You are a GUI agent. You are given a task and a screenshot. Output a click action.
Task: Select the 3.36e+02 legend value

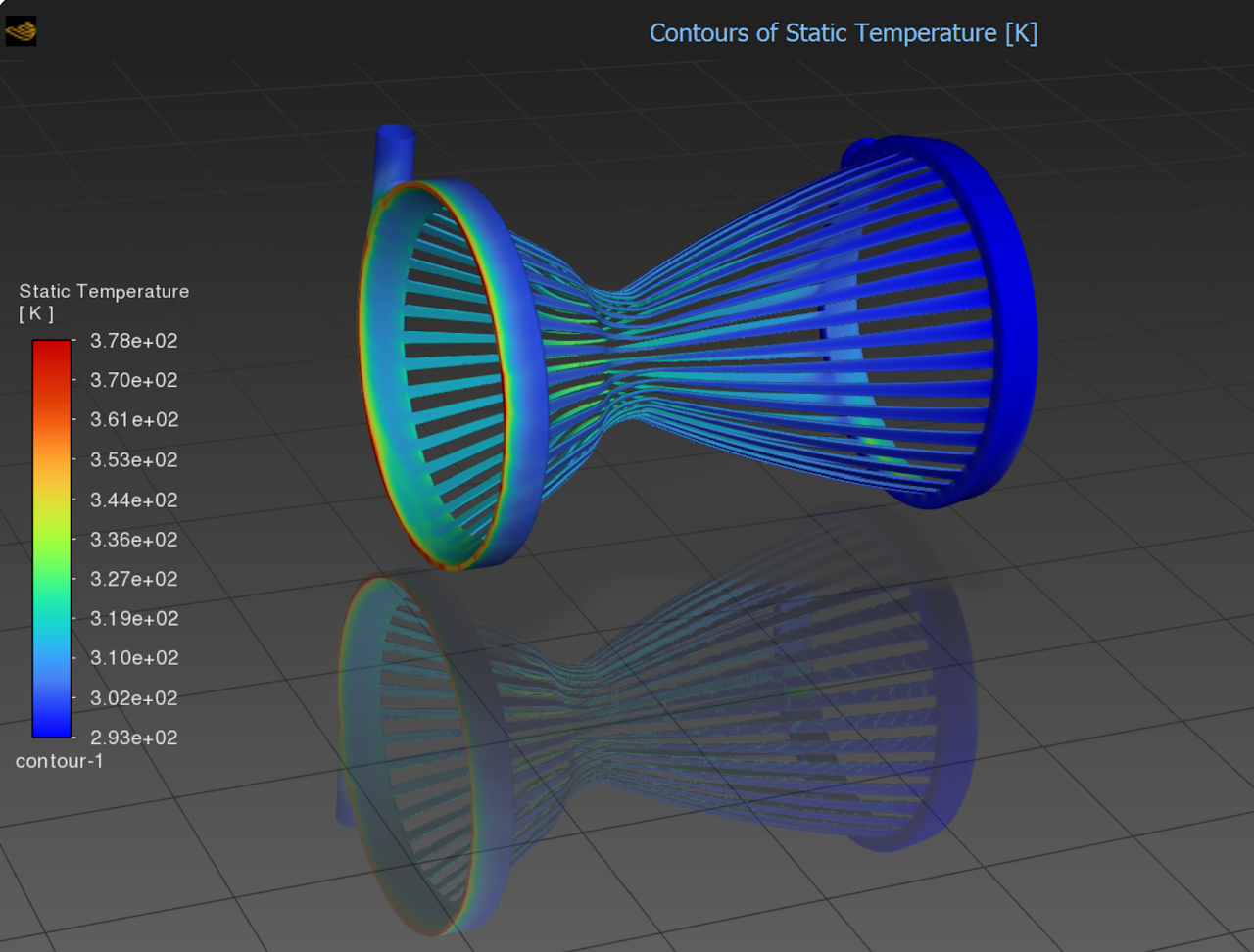(134, 540)
